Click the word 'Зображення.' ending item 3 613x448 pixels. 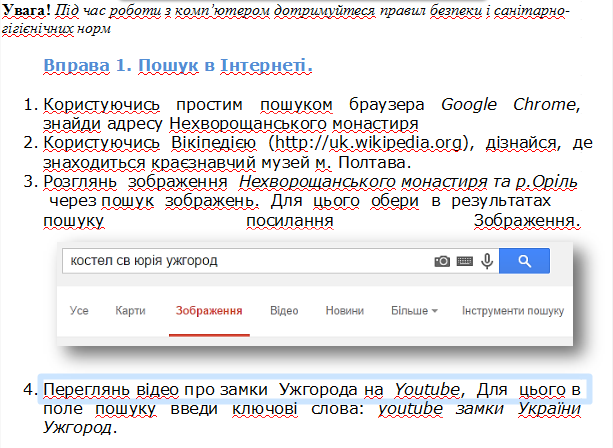pyautogui.click(x=527, y=221)
